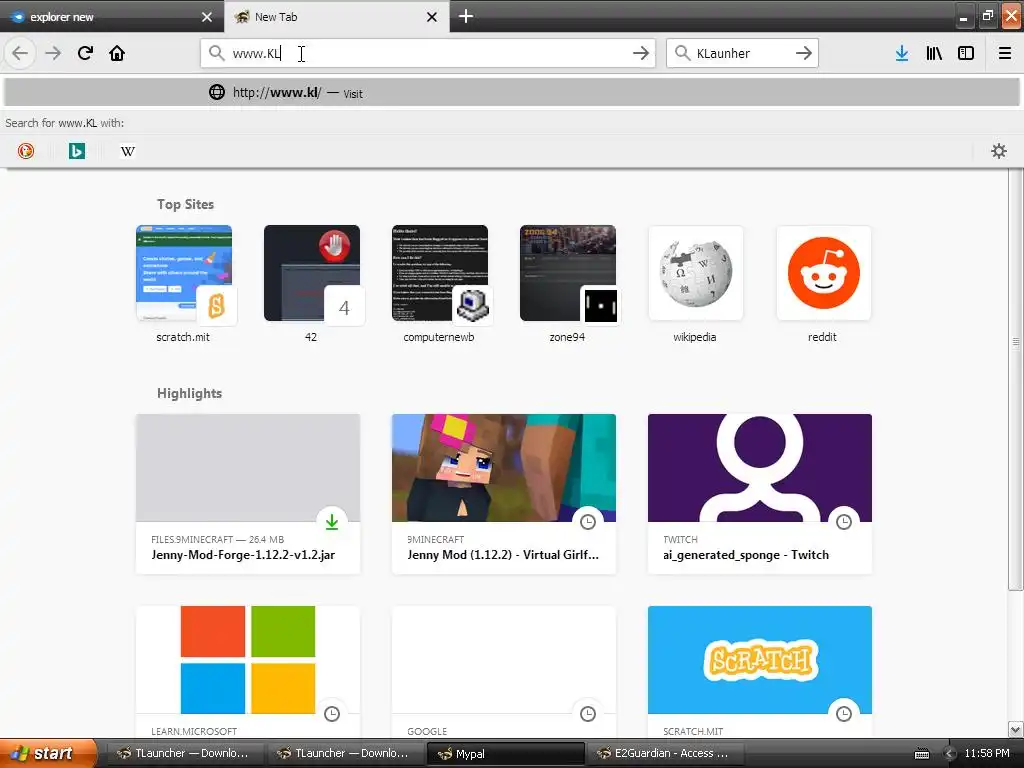Click in the URL address field
Screen dimensions: 1024x768
pyautogui.click(x=428, y=53)
